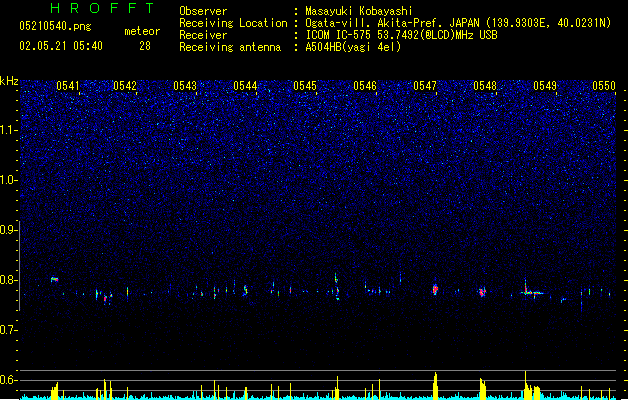This screenshot has width=629, height=400.
Task: Click the 0546 time marker
Action: pos(365,86)
